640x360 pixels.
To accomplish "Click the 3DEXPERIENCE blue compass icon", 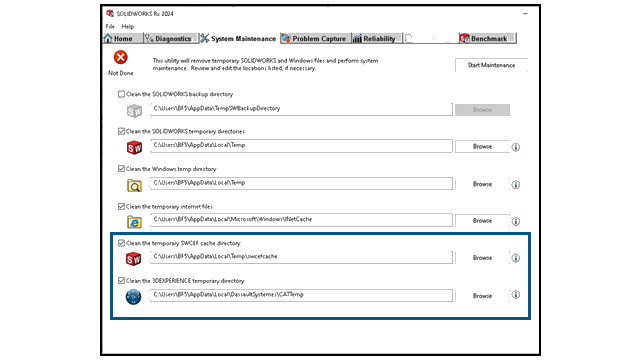I will point(133,297).
